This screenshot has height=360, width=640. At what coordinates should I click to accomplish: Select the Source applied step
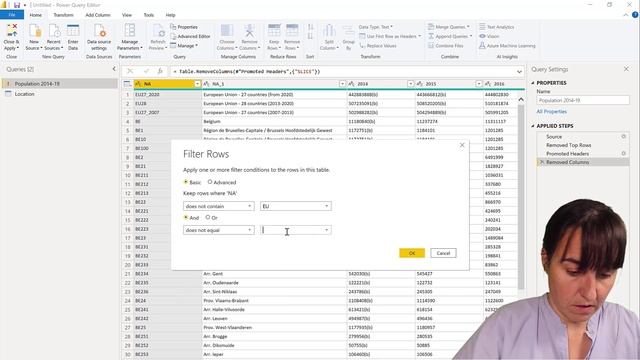pos(554,137)
